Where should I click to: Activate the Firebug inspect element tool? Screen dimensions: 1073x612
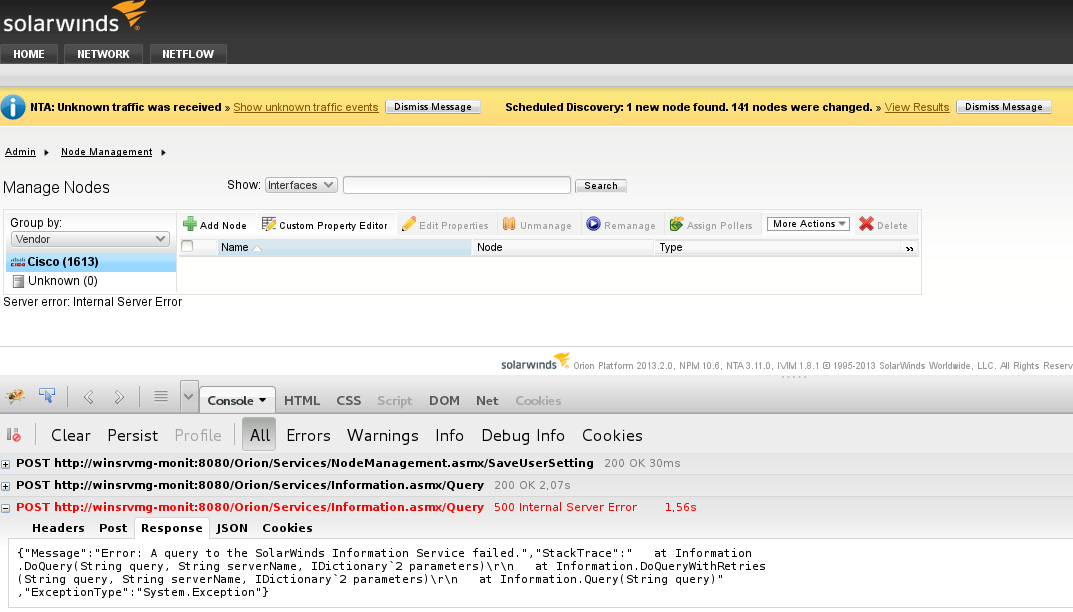47,396
